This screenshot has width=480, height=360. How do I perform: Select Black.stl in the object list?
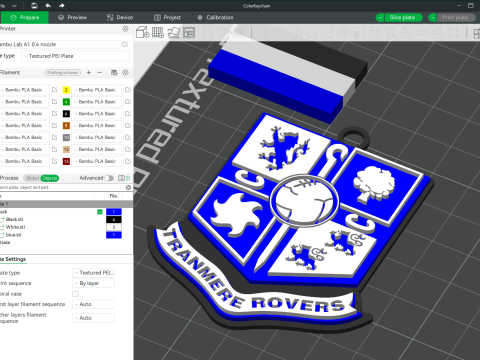click(x=14, y=219)
